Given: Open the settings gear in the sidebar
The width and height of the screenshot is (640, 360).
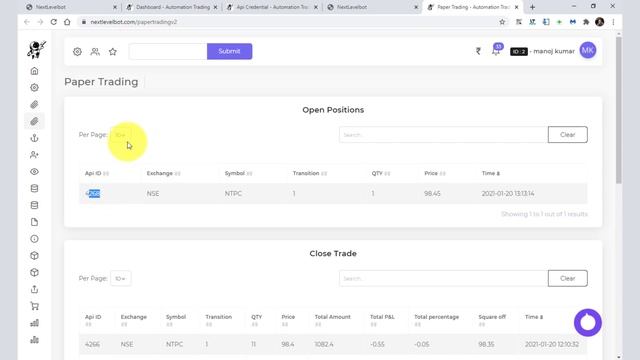Looking at the screenshot, I should [34, 88].
